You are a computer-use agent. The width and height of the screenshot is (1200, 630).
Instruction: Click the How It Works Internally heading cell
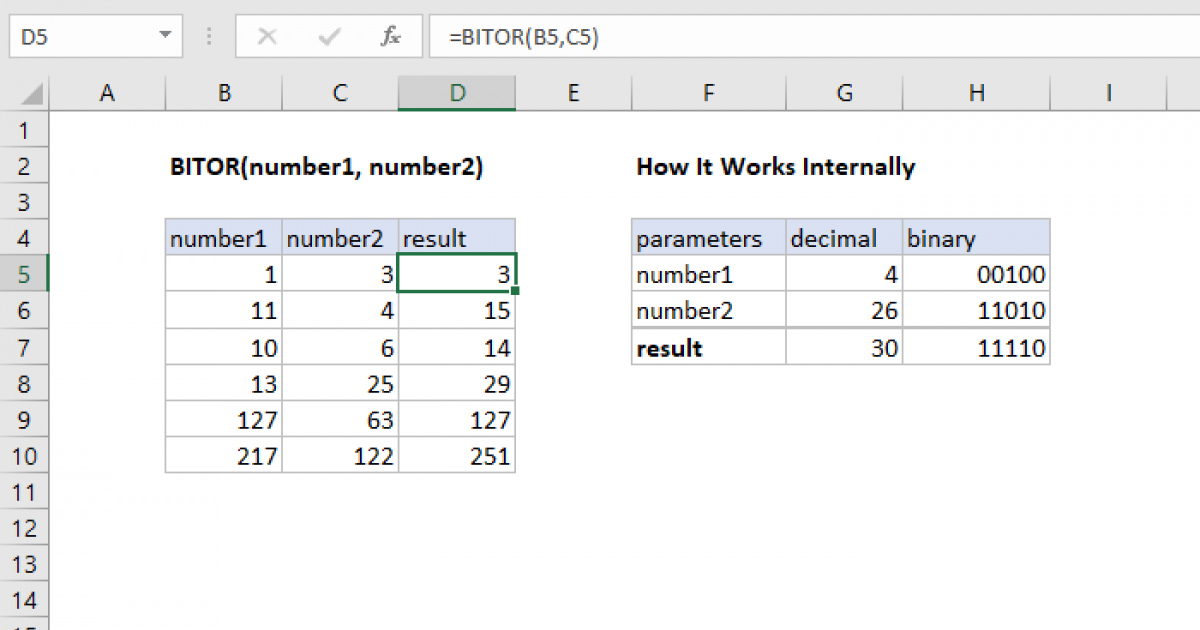[x=775, y=167]
